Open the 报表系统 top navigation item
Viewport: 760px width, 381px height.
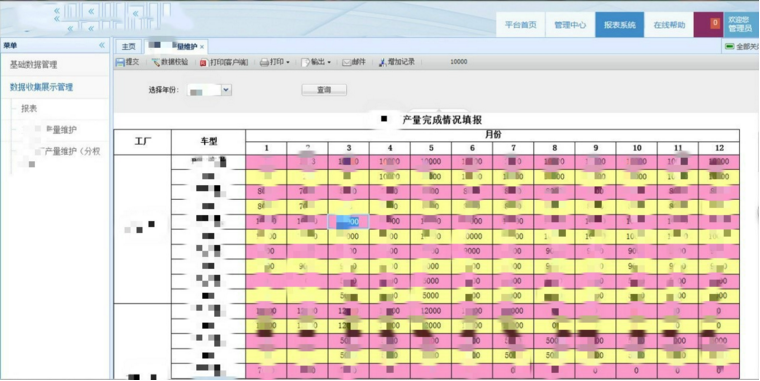[x=619, y=25]
